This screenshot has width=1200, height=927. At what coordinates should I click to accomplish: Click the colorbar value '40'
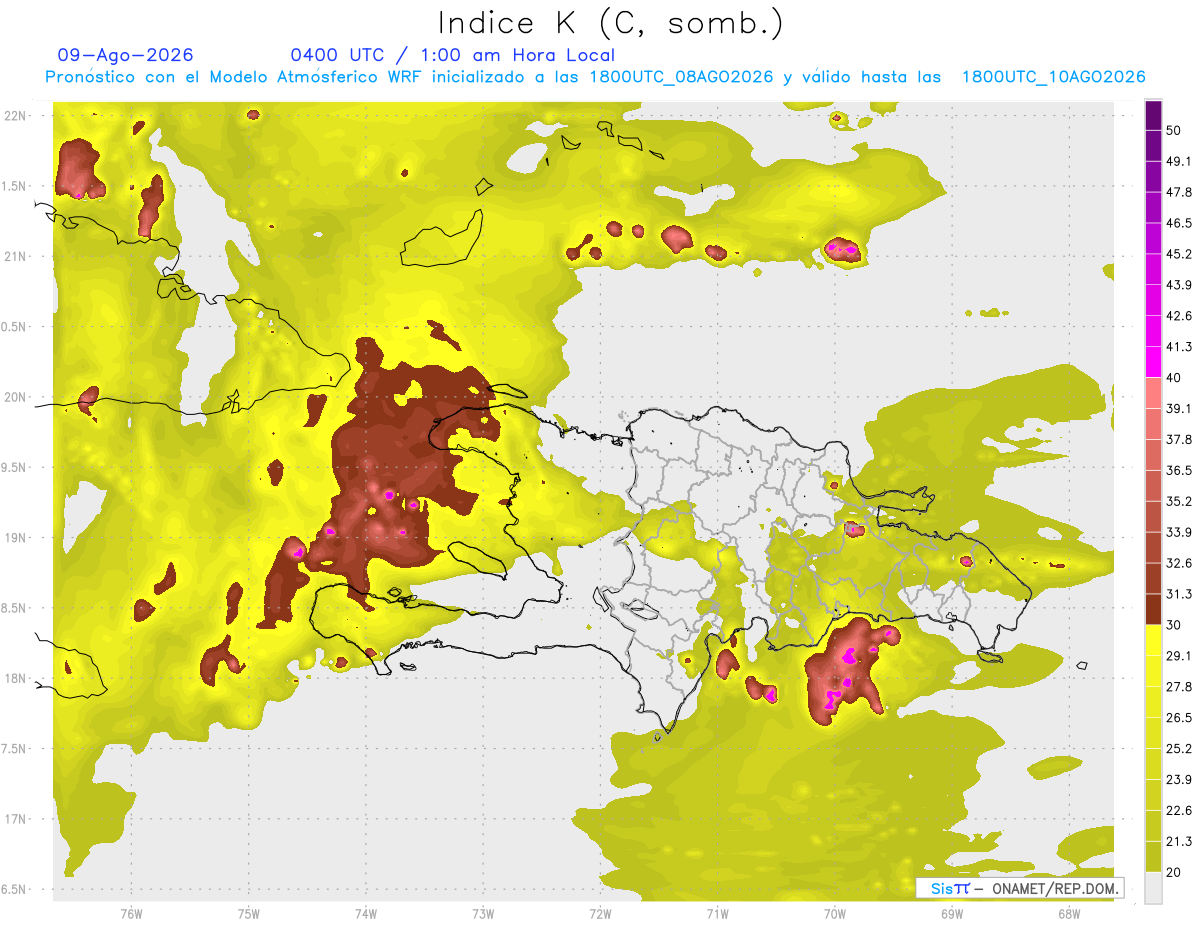[x=1175, y=378]
